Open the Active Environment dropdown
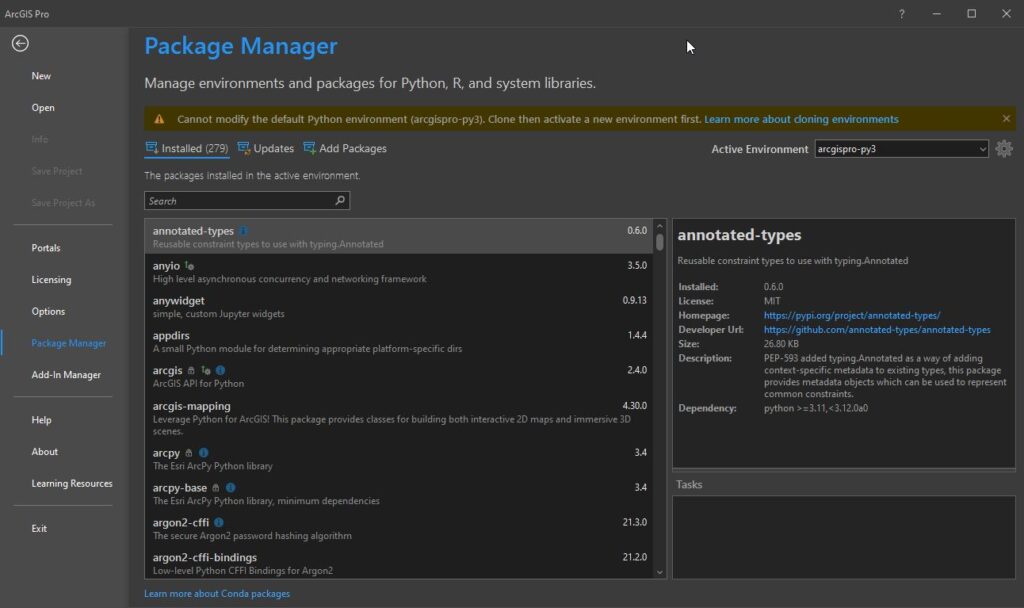This screenshot has height=608, width=1024. pyautogui.click(x=901, y=149)
